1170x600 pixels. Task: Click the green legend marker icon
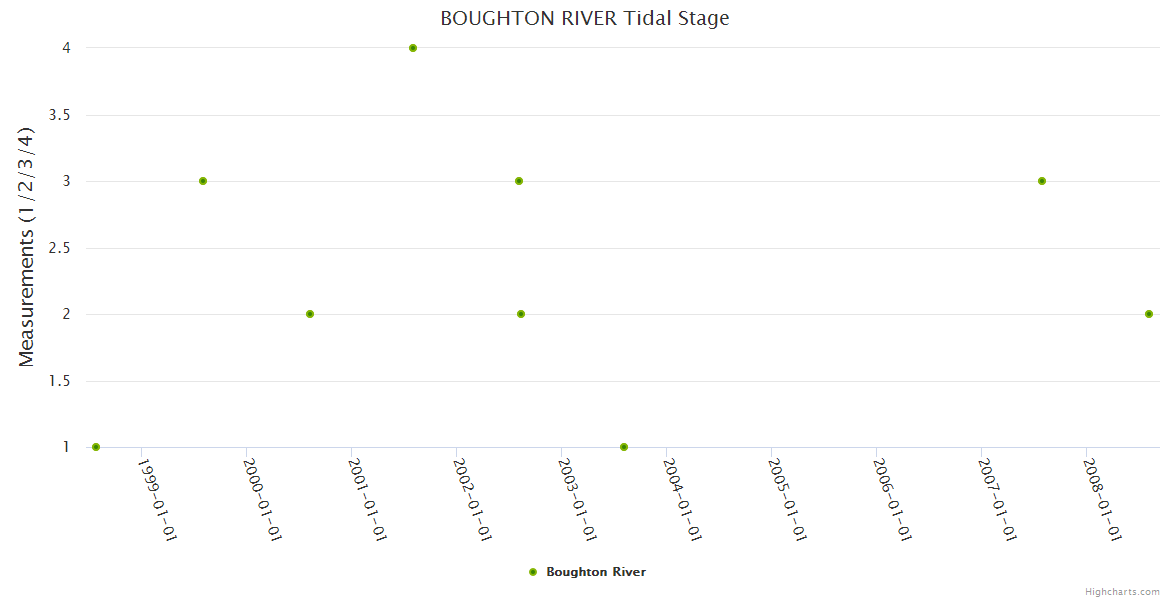(x=533, y=572)
